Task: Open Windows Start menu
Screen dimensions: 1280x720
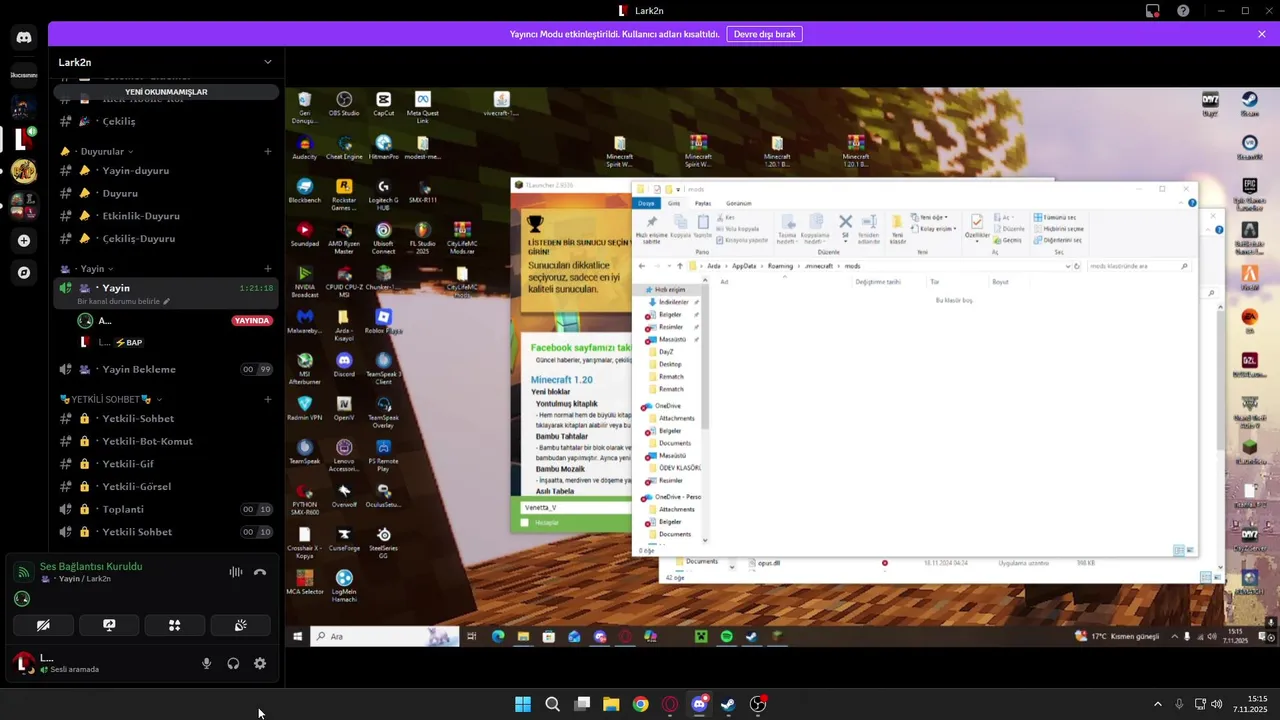Action: tap(523, 704)
